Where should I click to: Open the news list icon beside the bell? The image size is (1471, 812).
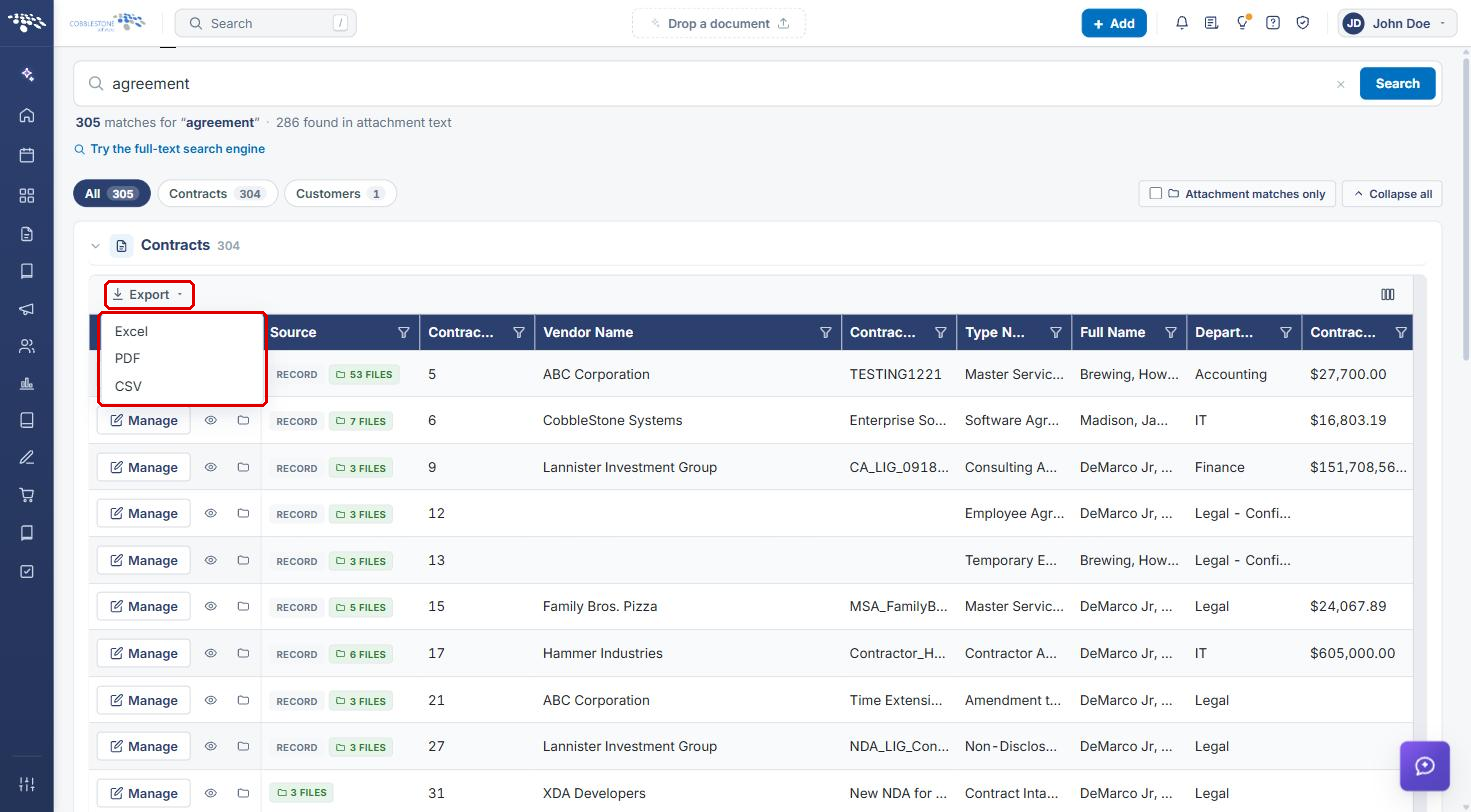pos(1212,23)
